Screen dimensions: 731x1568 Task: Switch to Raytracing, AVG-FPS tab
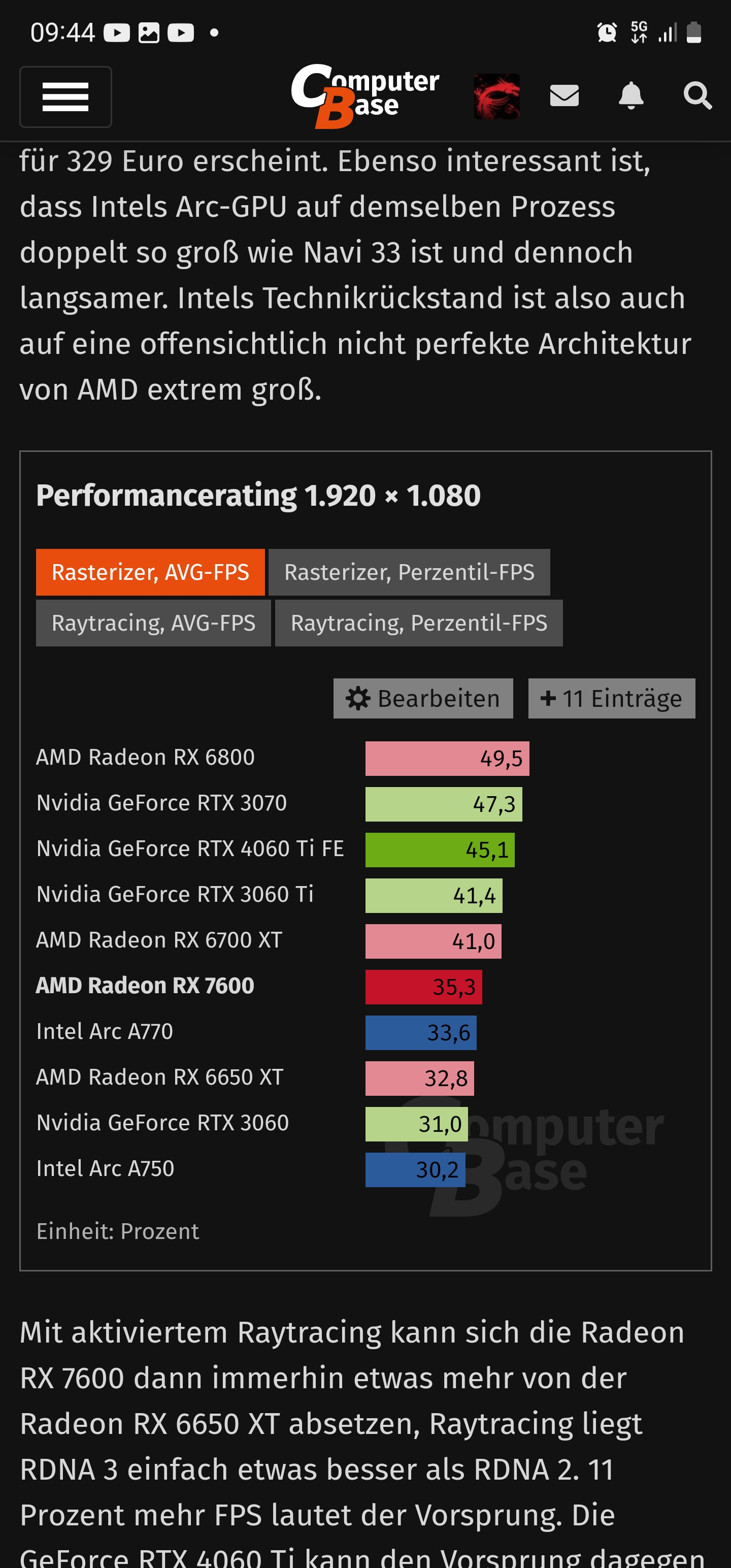153,623
